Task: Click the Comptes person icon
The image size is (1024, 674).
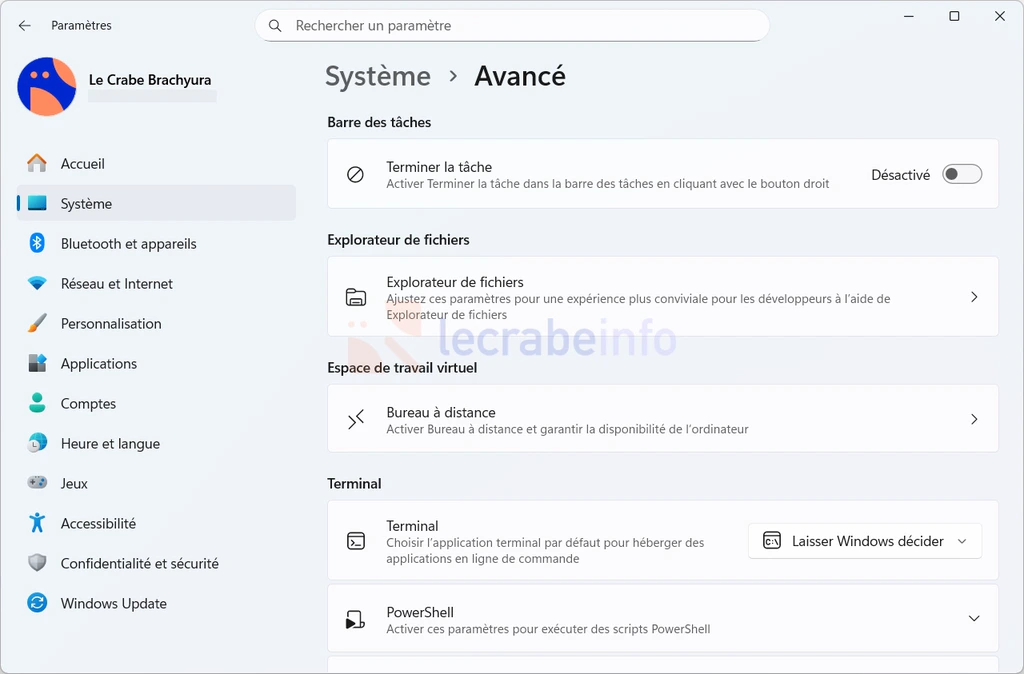Action: [37, 403]
